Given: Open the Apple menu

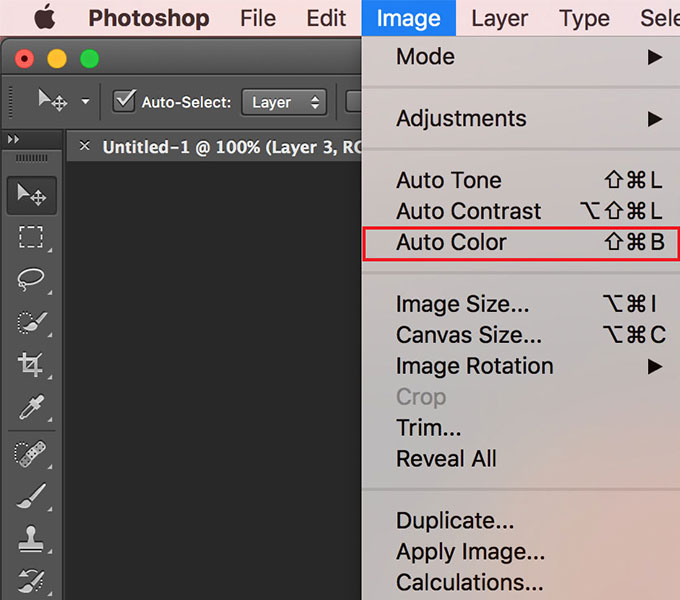Looking at the screenshot, I should [44, 17].
